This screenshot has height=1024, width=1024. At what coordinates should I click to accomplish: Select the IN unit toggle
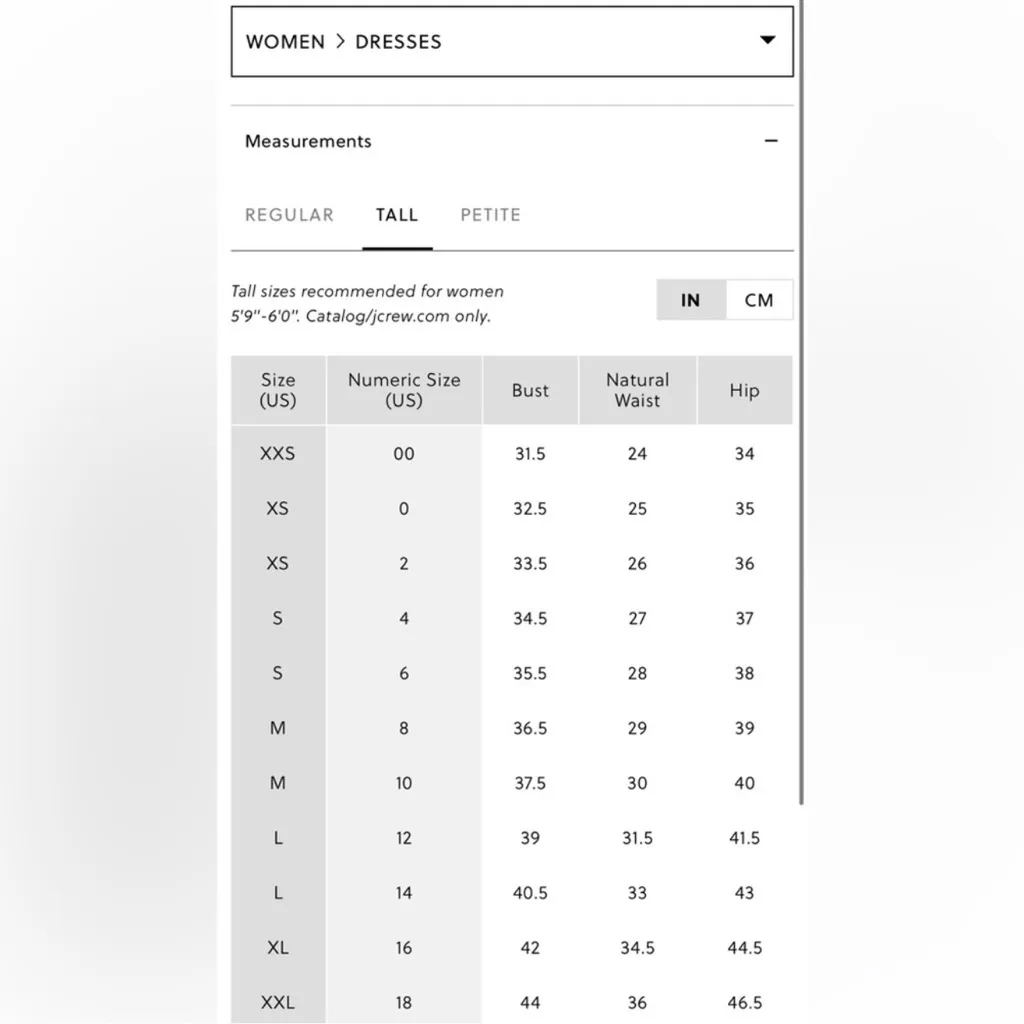point(690,300)
